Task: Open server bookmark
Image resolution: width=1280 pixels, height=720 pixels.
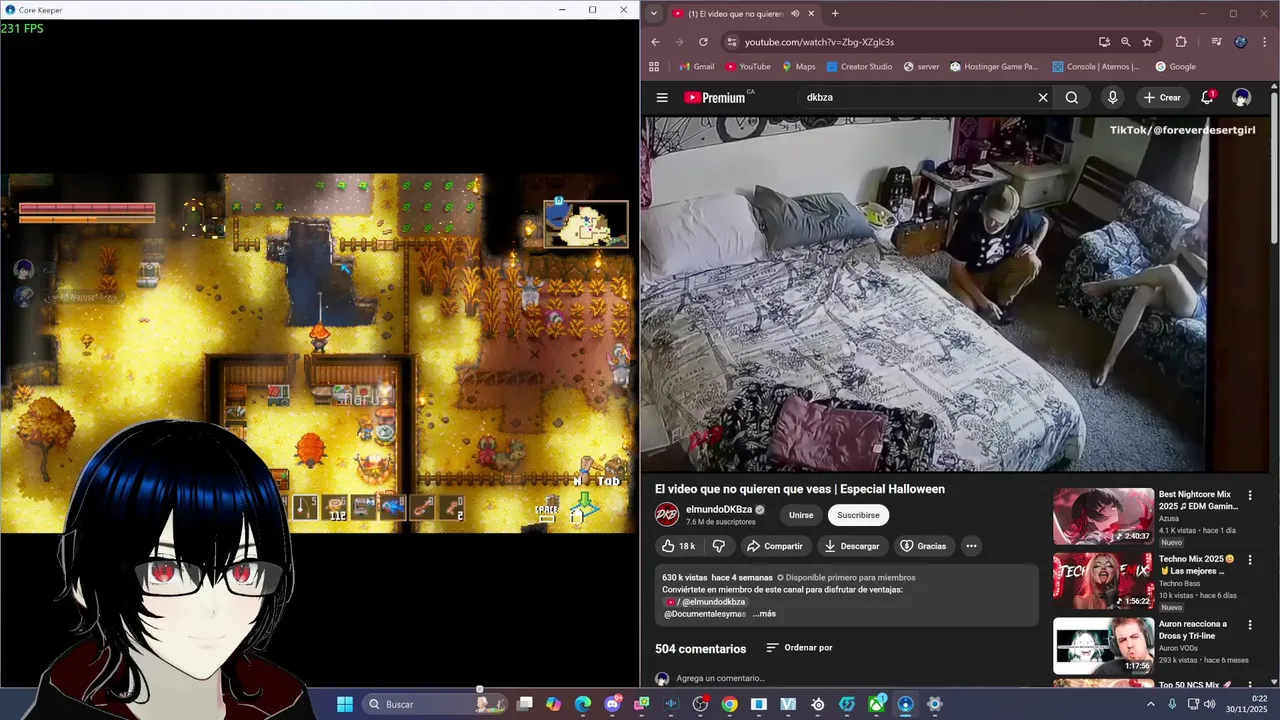Action: tap(921, 67)
